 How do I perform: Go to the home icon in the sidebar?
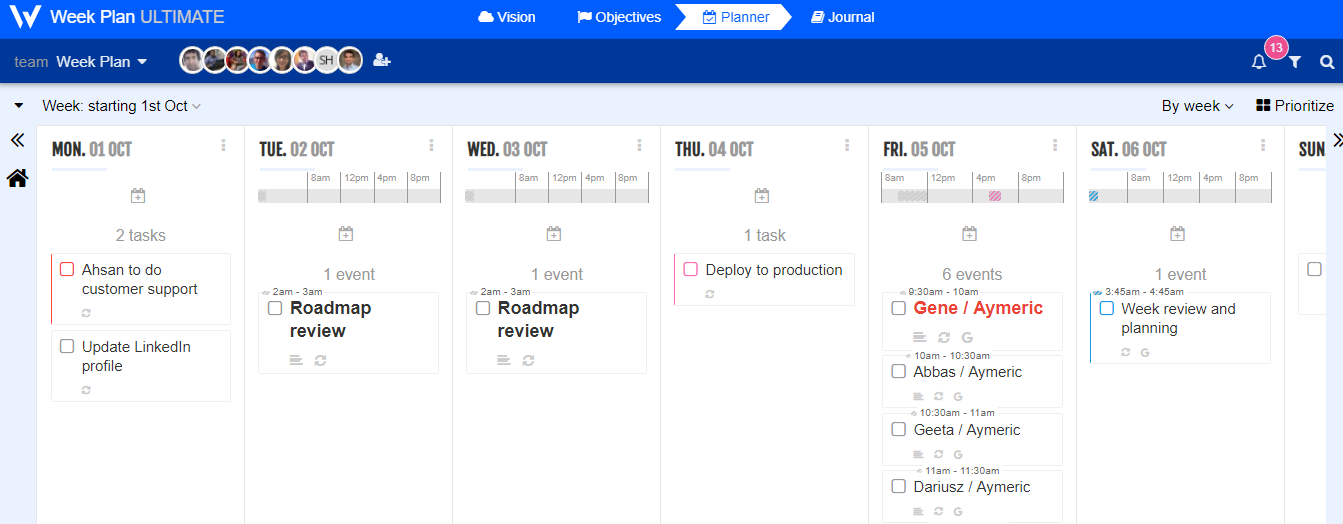pos(17,179)
